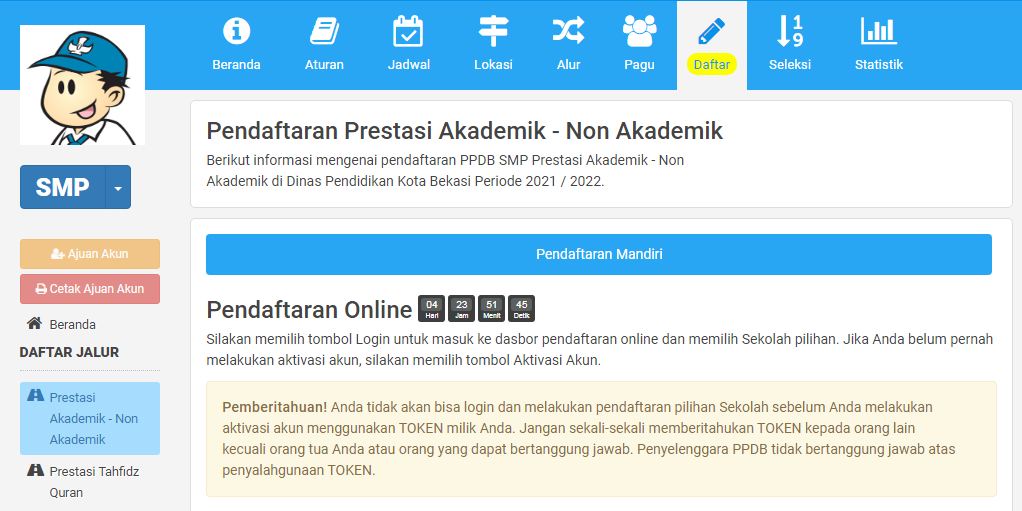The image size is (1022, 511).
Task: Select the Jadwal calendar icon
Action: point(409,32)
